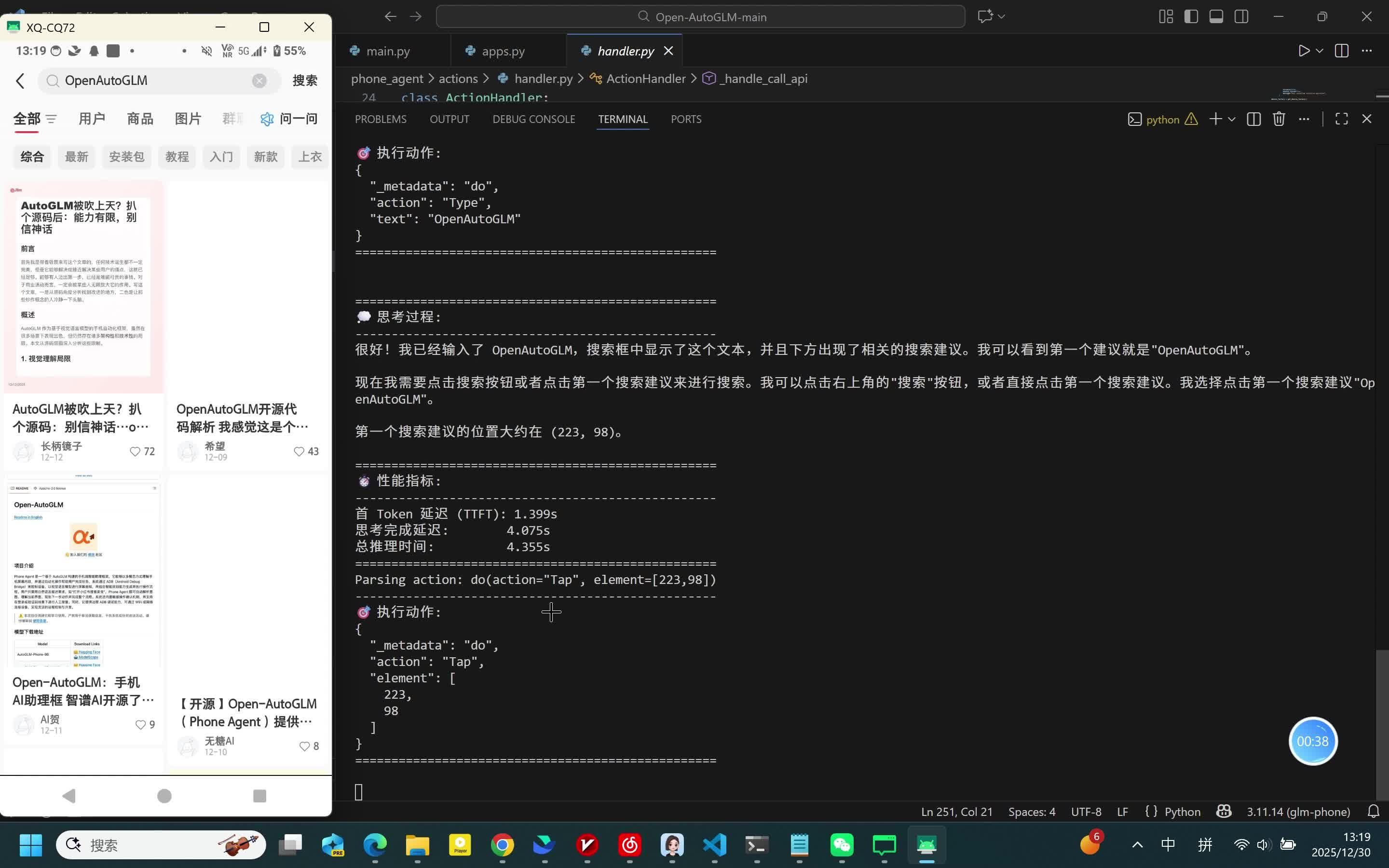Toggle the bottom panel visibility
Image resolution: width=1389 pixels, height=868 pixels.
pos(1216,17)
